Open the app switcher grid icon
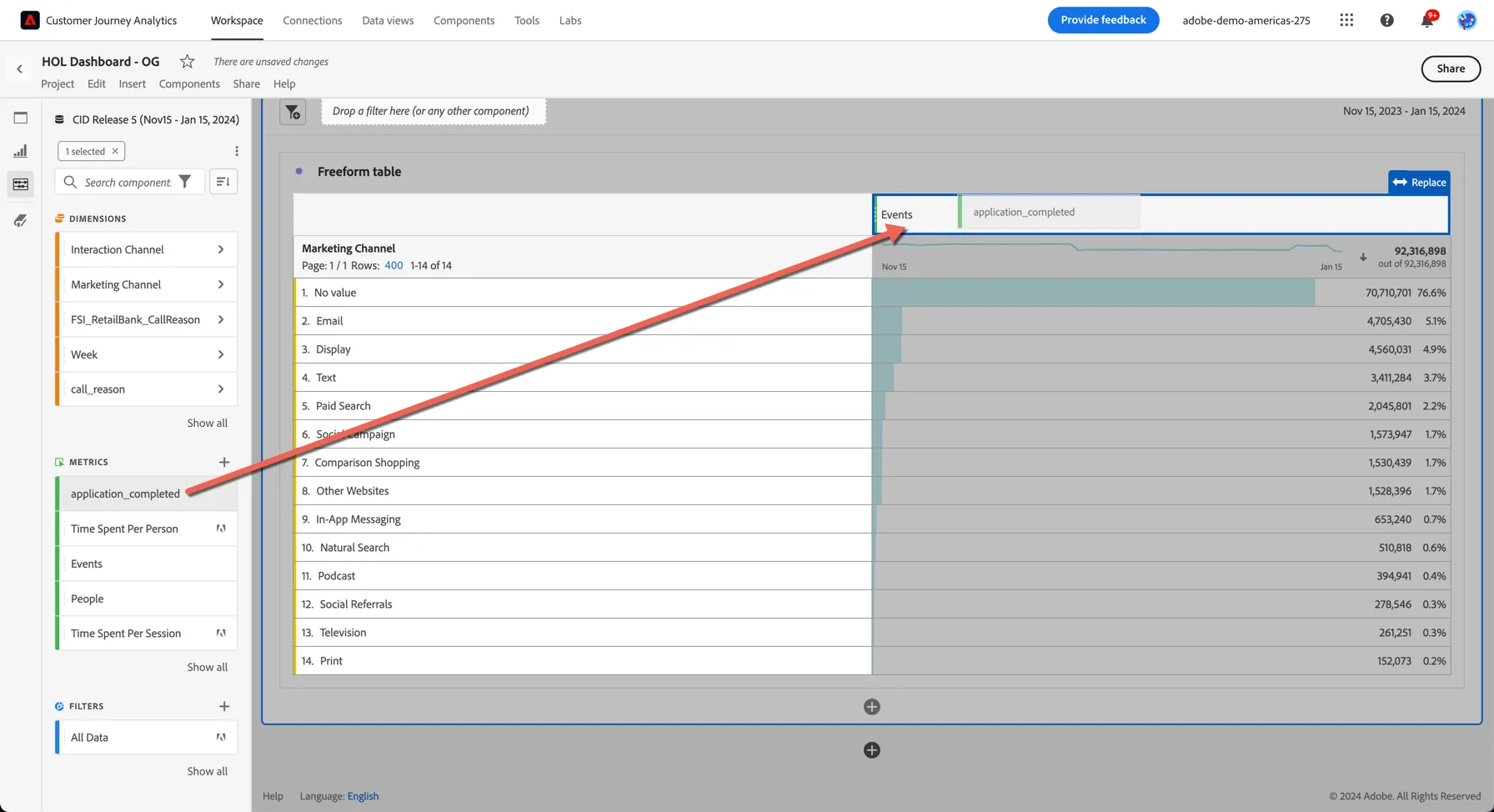Screen dimensions: 1494x812 pos(1346,20)
